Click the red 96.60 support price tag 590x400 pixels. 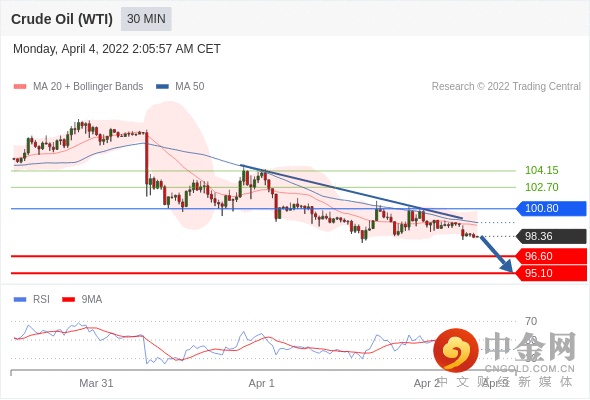(x=551, y=256)
